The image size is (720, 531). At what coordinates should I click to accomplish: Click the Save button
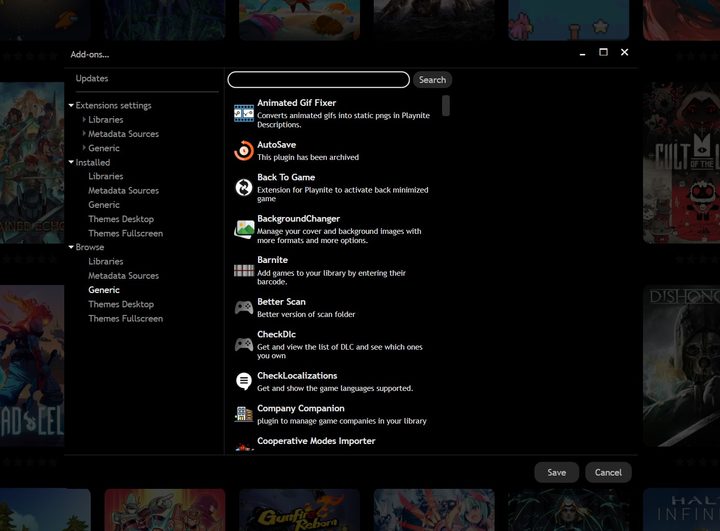point(557,473)
